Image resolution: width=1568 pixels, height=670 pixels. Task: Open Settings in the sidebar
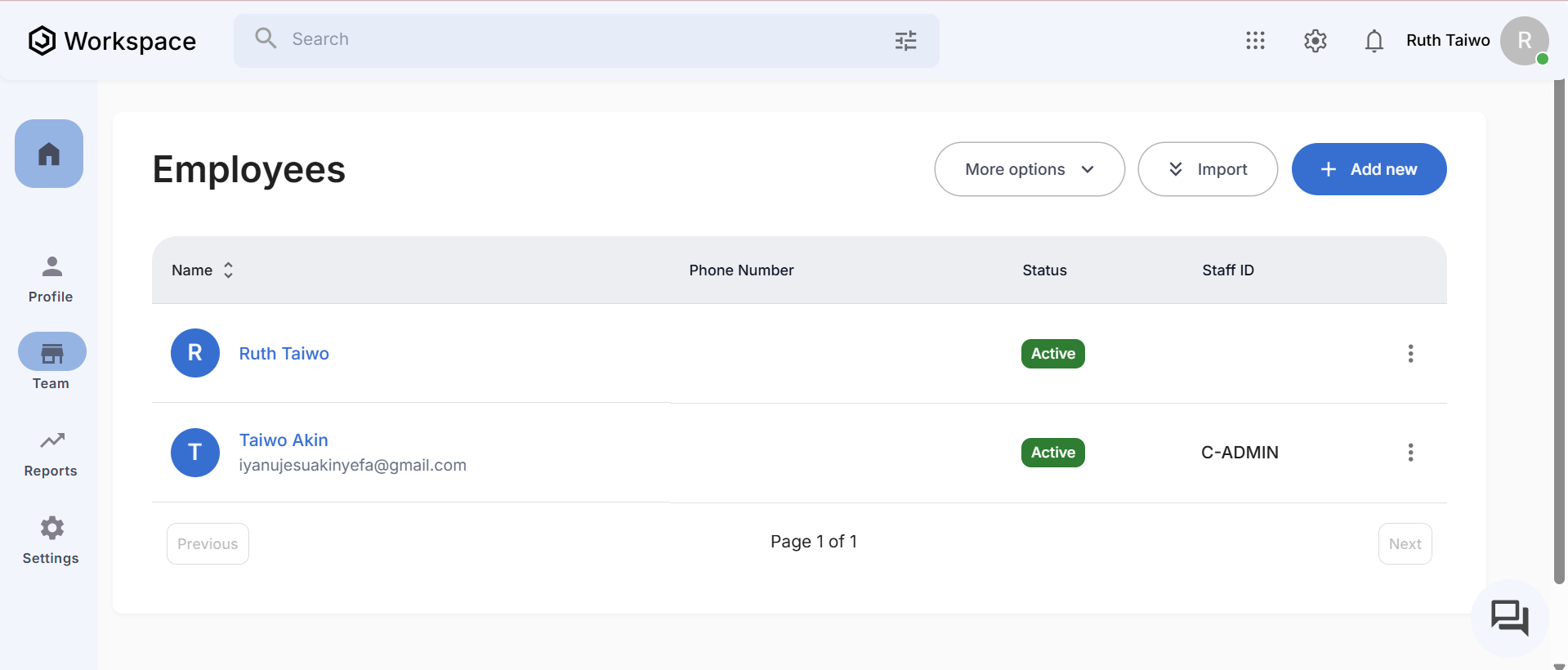click(x=51, y=540)
